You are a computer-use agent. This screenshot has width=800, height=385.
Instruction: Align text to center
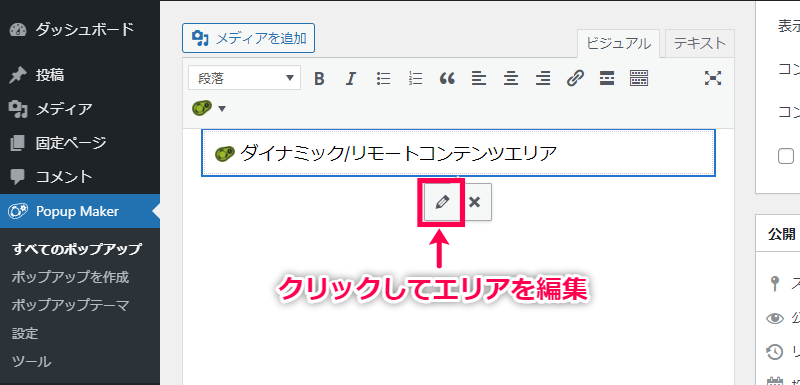click(x=511, y=79)
